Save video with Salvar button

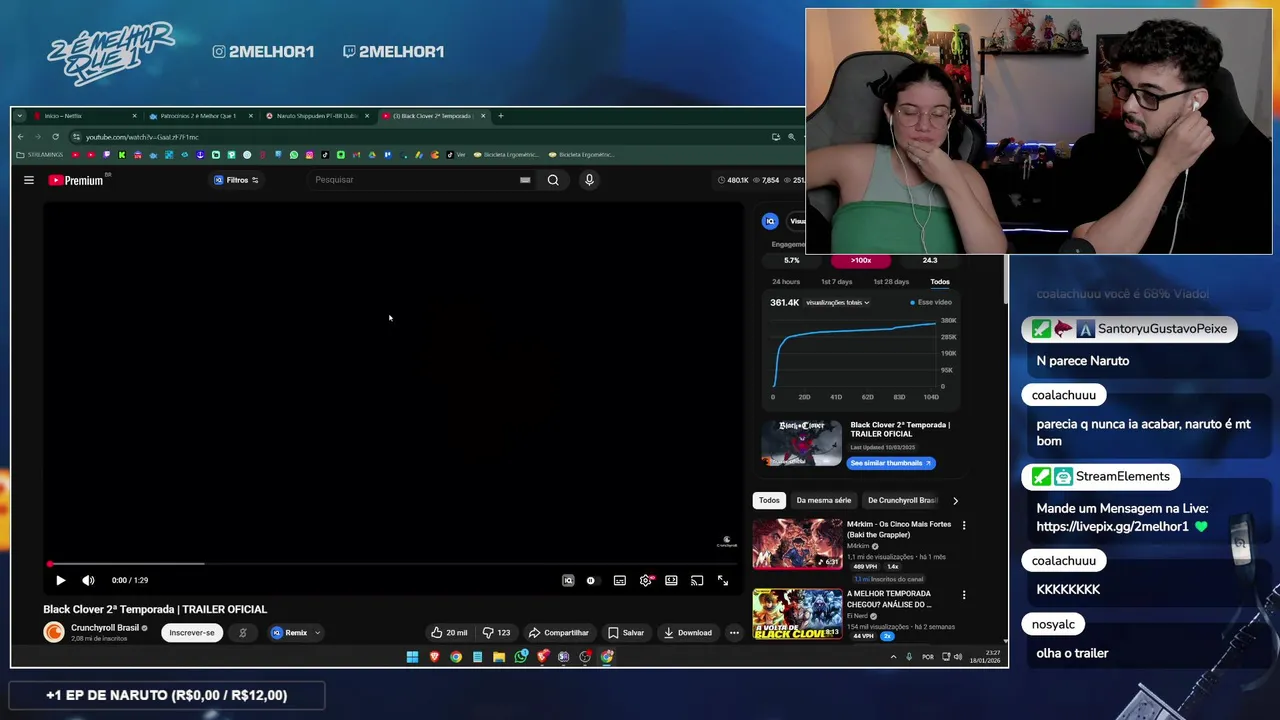click(626, 632)
